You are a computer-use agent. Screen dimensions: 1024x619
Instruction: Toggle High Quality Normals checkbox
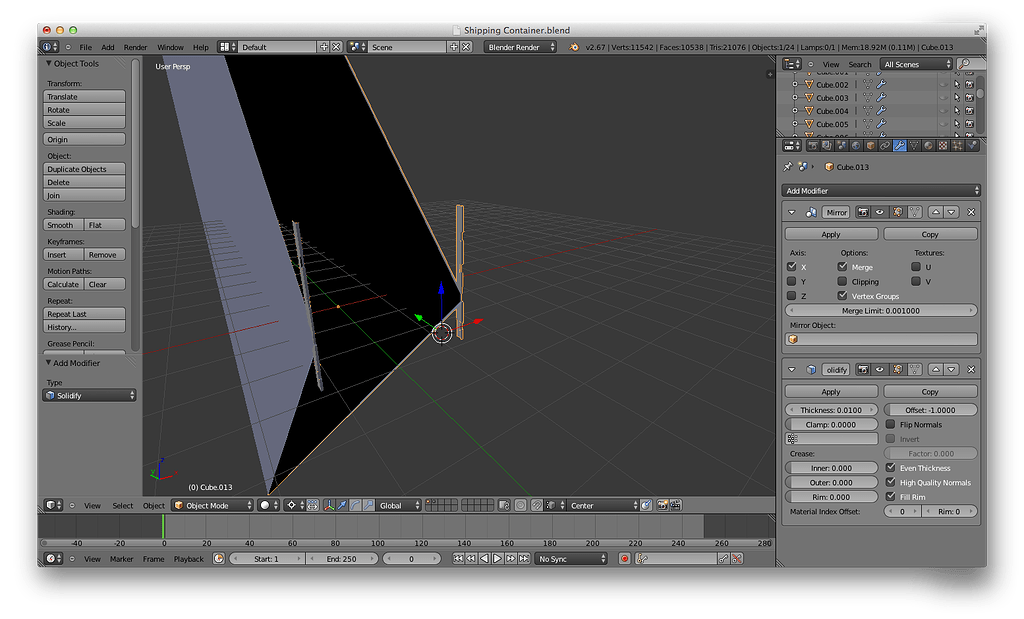click(x=890, y=482)
